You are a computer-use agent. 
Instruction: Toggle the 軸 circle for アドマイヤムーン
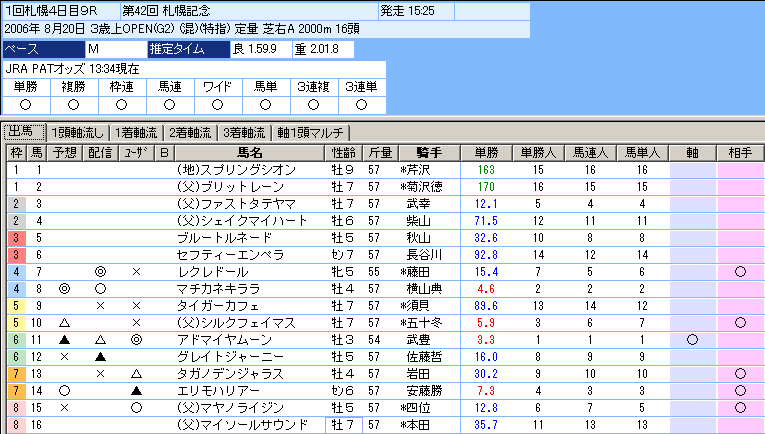691,340
